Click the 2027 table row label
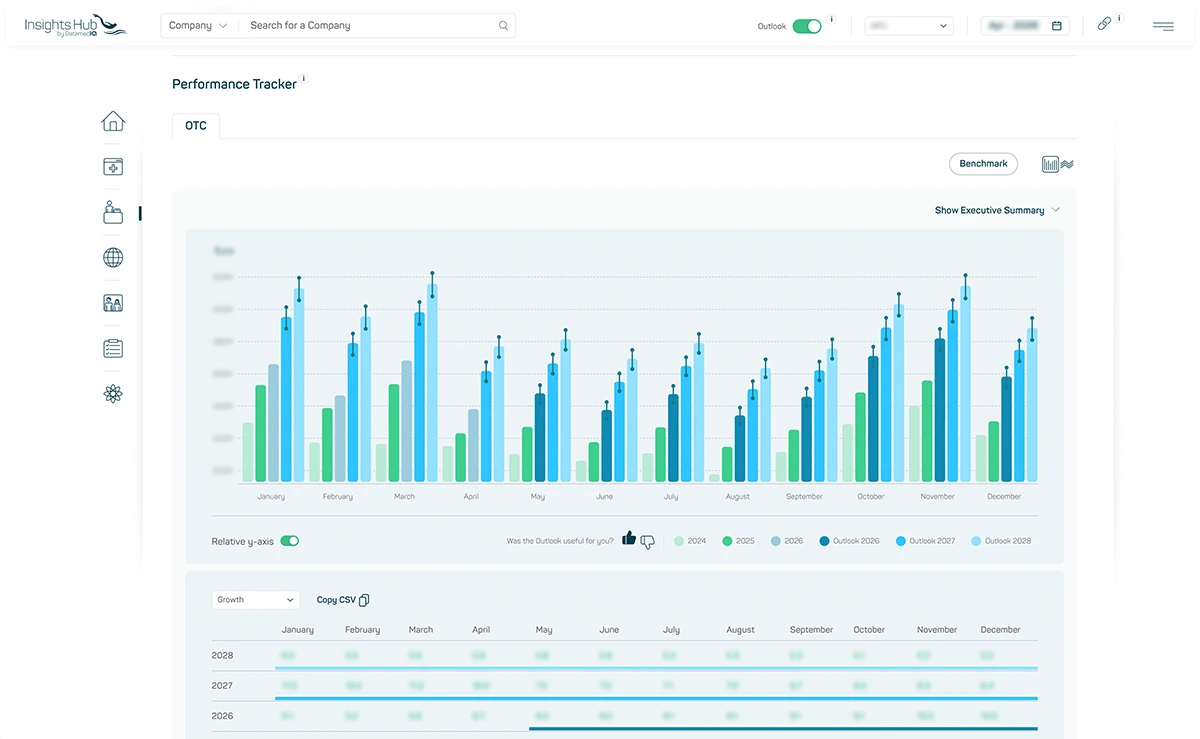The width and height of the screenshot is (1200, 739). pos(222,686)
